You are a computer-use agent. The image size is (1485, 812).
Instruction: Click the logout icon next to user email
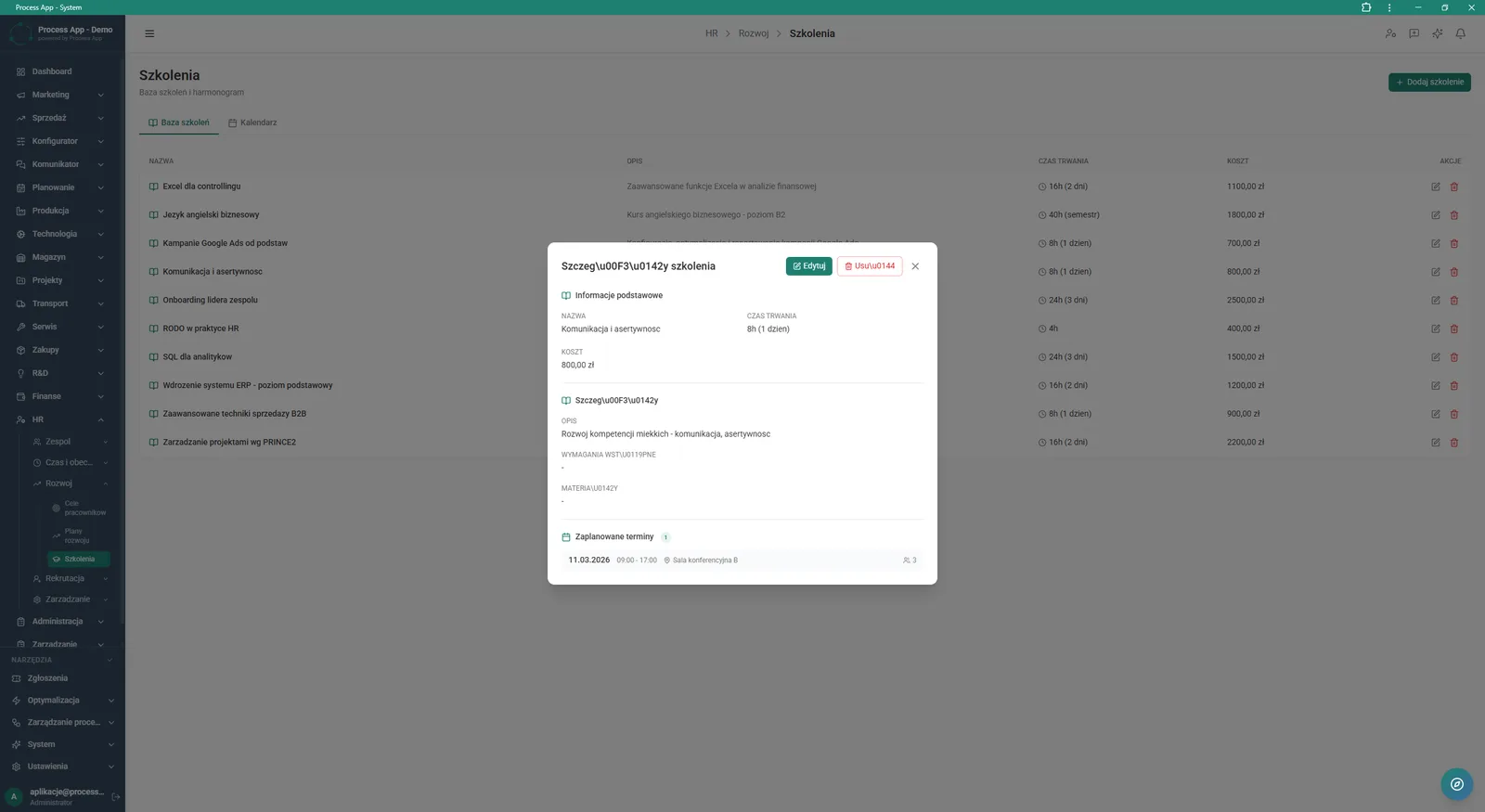116,796
